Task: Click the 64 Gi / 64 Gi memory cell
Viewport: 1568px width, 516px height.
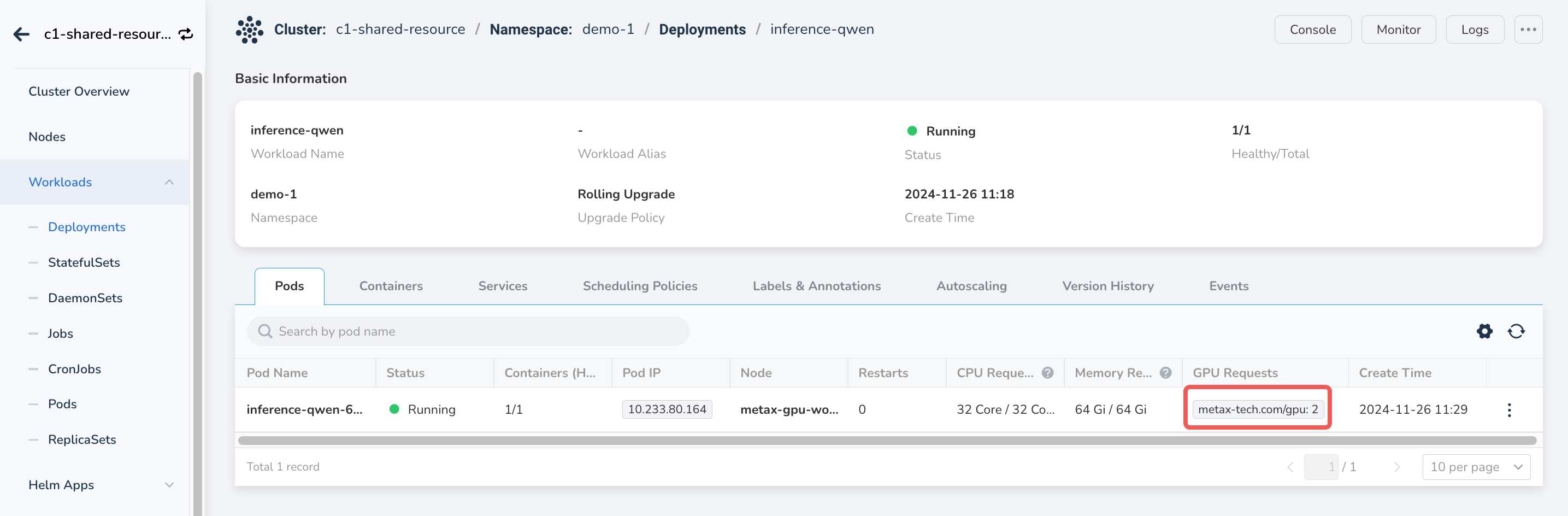Action: click(x=1110, y=410)
